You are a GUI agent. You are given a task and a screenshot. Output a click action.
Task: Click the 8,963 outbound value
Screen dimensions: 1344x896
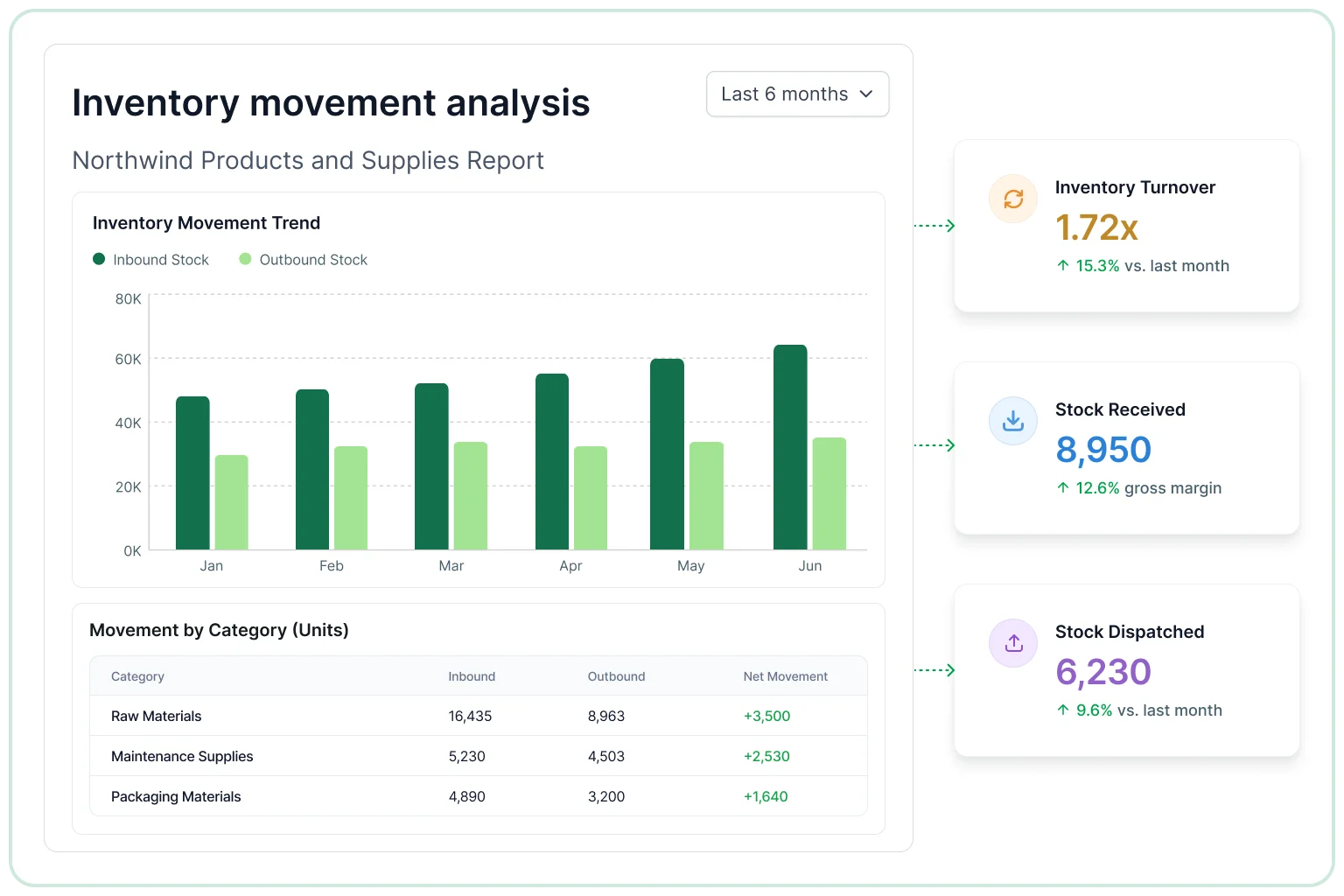(x=606, y=716)
